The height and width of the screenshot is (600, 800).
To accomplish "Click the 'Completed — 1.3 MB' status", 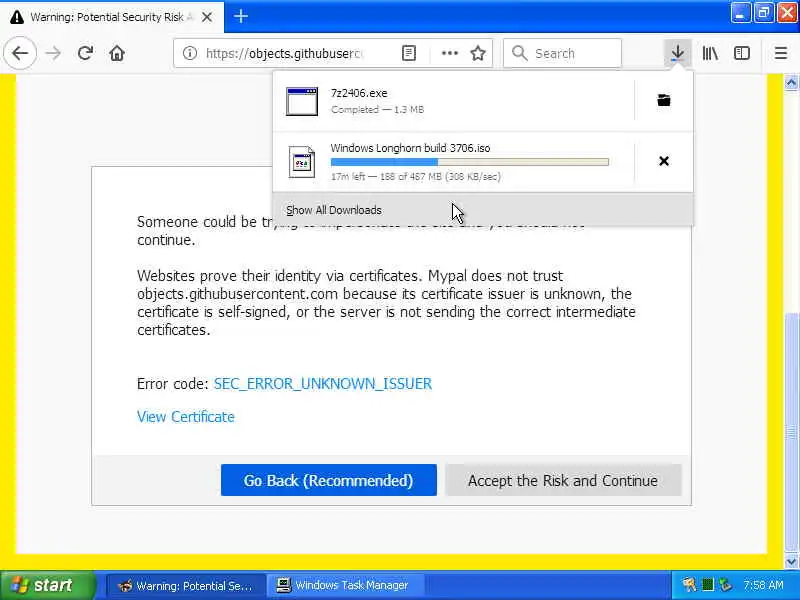I will (378, 110).
